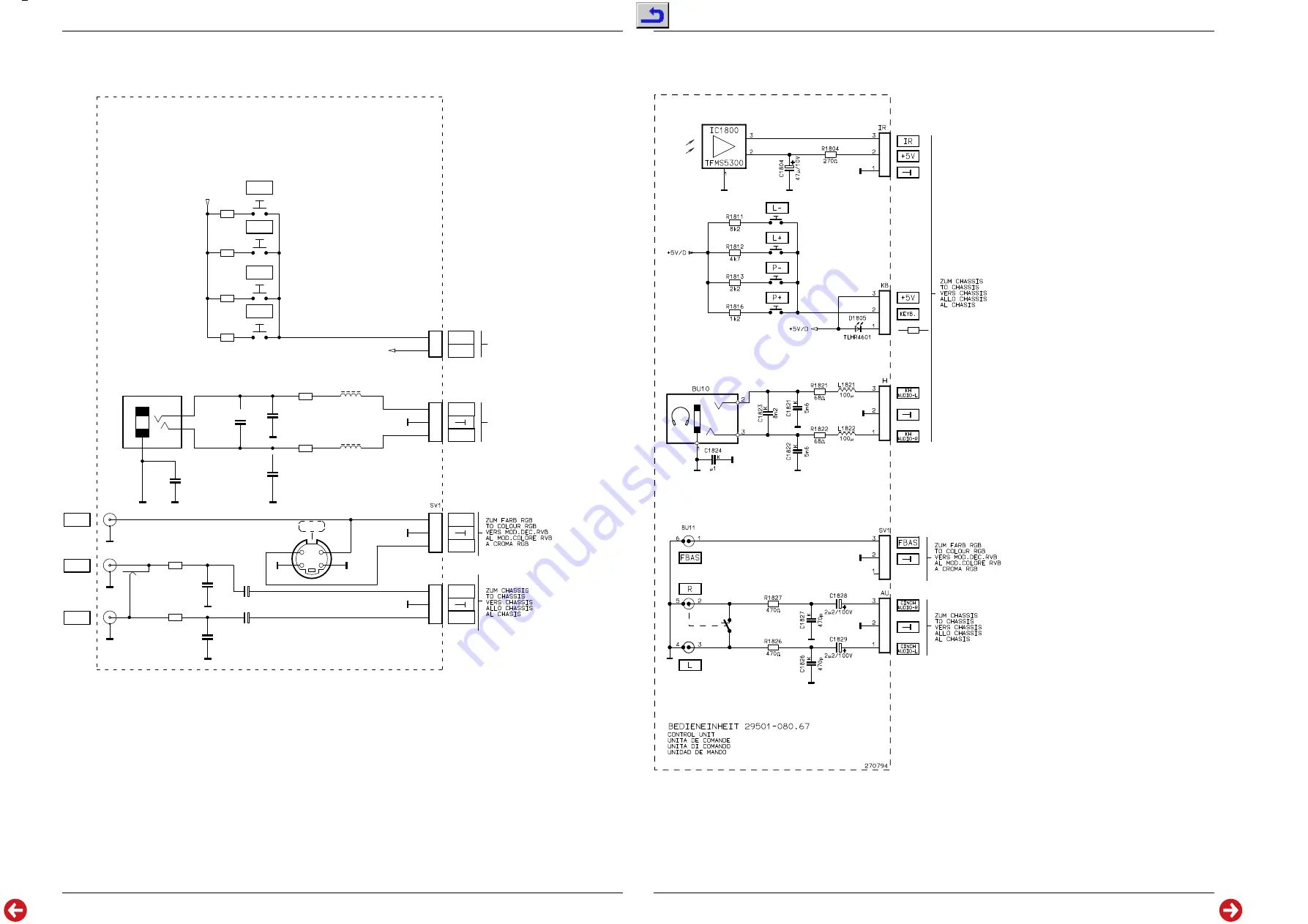This screenshot has width=1308, height=924.
Task: Select the R1811 resistor label
Action: point(734,217)
